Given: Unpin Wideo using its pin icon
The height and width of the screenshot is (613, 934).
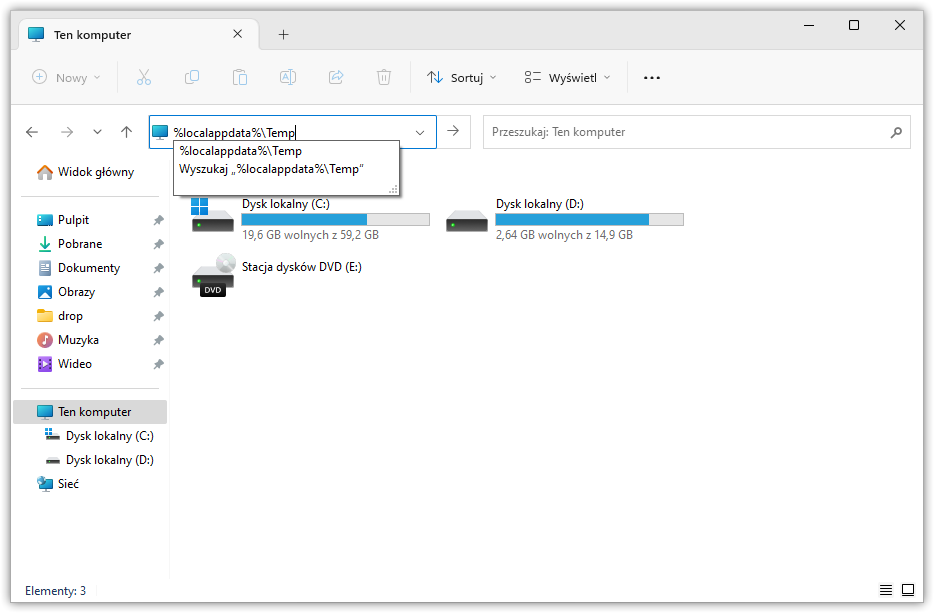Looking at the screenshot, I should (x=158, y=364).
